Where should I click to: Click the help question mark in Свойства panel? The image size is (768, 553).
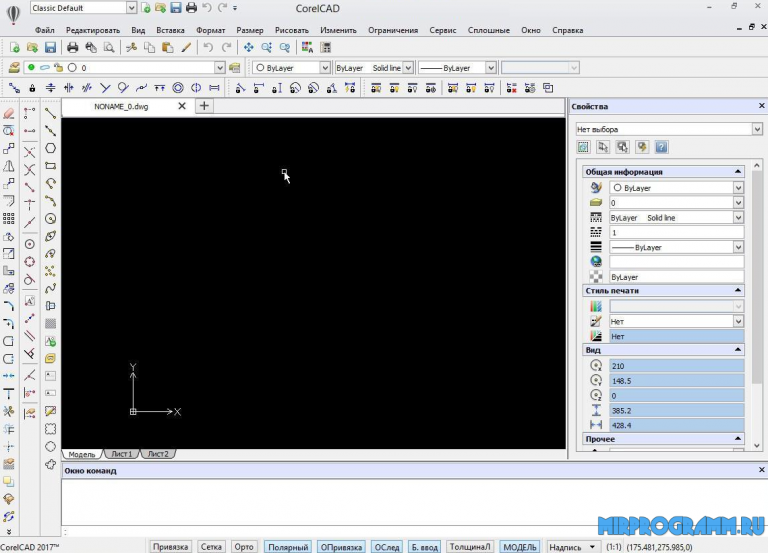(661, 147)
